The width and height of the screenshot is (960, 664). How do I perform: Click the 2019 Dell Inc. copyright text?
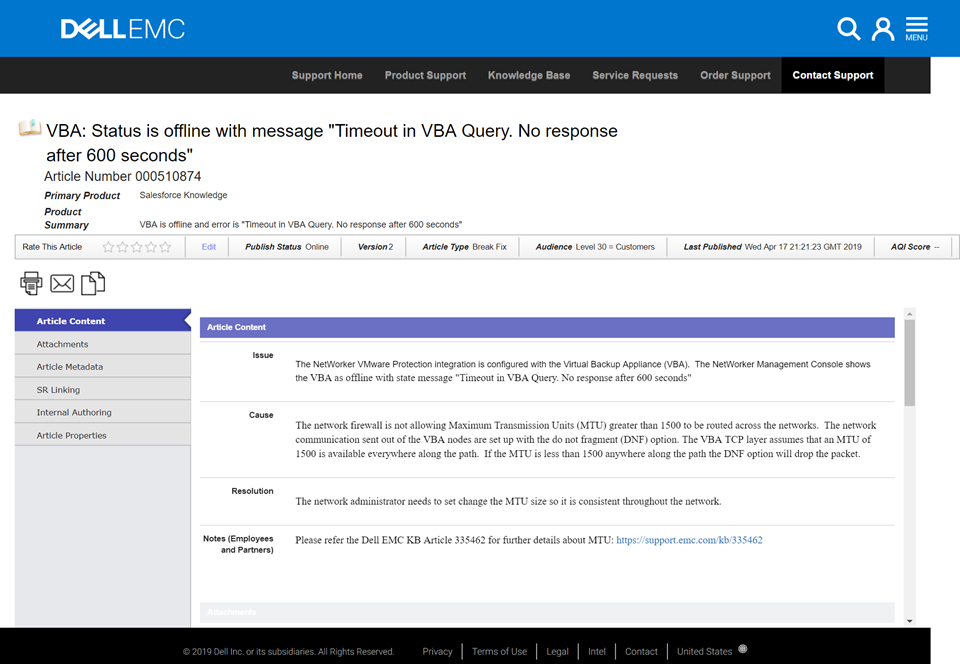(x=288, y=652)
